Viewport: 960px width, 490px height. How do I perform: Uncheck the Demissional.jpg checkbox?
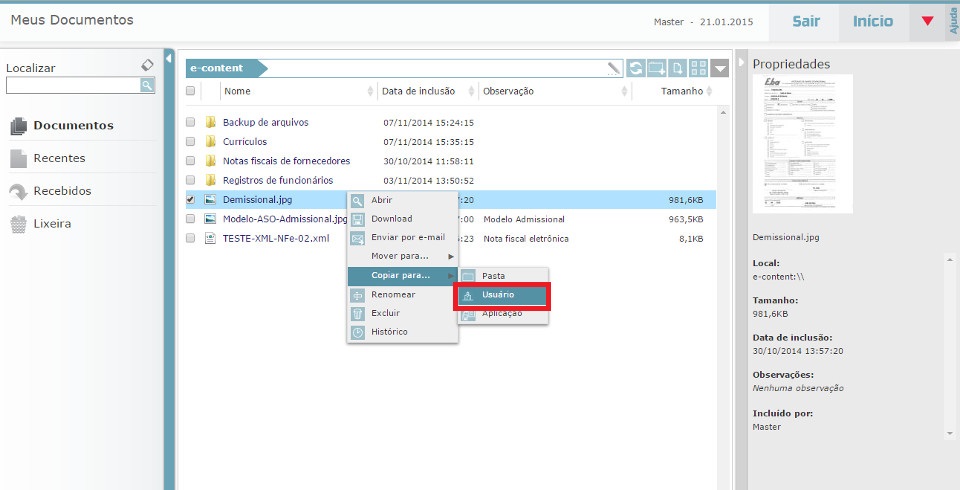(191, 200)
